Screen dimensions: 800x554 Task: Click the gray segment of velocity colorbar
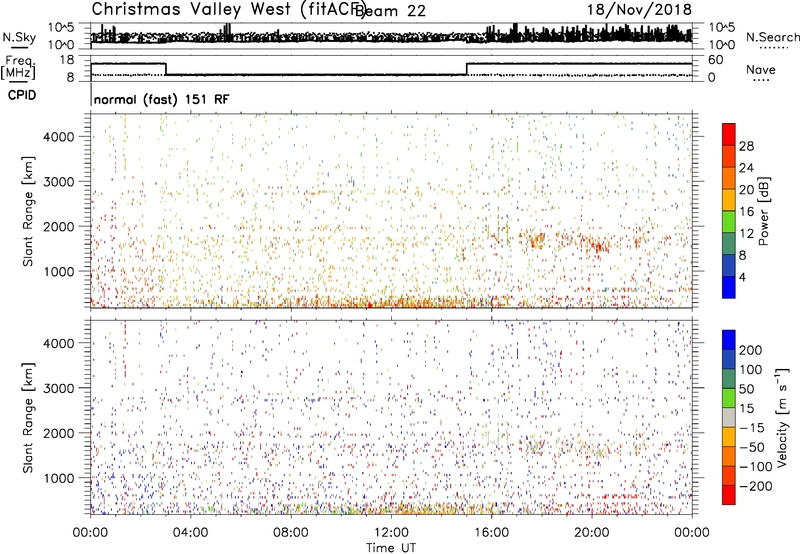(729, 417)
